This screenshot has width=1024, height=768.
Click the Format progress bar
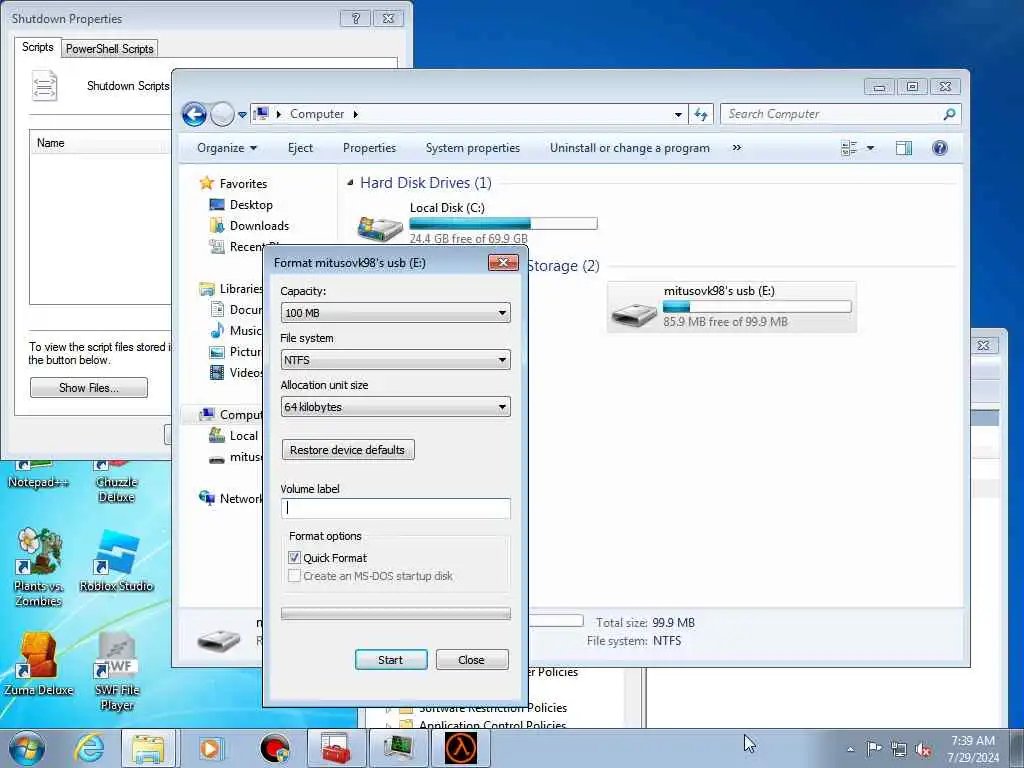click(x=395, y=613)
